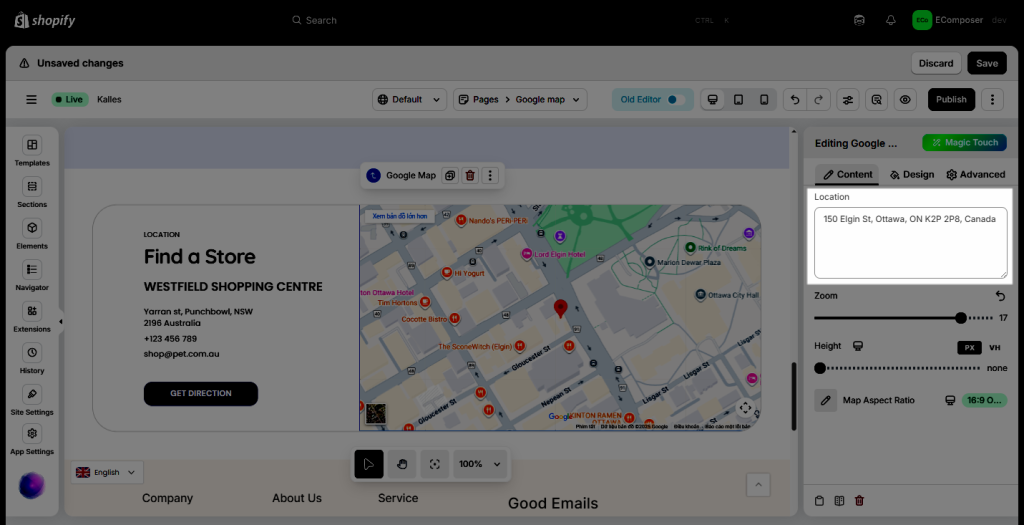This screenshot has height=525, width=1024.
Task: Click the undo arrow in toolbar
Action: pos(794,99)
